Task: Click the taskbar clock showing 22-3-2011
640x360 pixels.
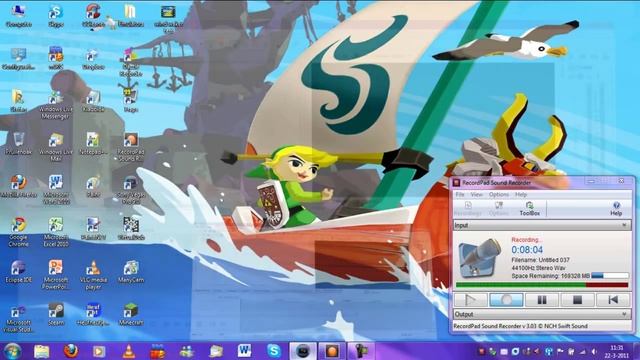Action: pyautogui.click(x=616, y=351)
